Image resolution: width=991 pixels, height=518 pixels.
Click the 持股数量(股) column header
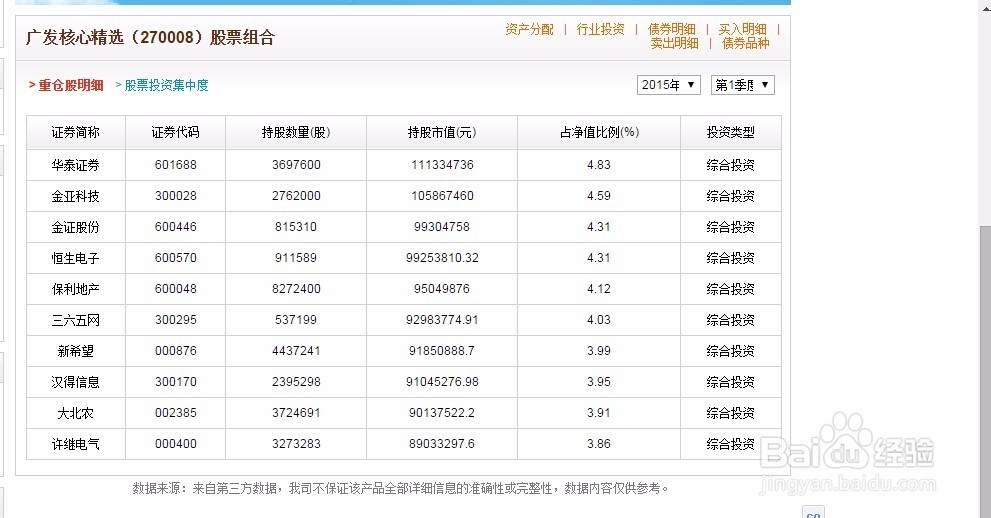[x=296, y=132]
